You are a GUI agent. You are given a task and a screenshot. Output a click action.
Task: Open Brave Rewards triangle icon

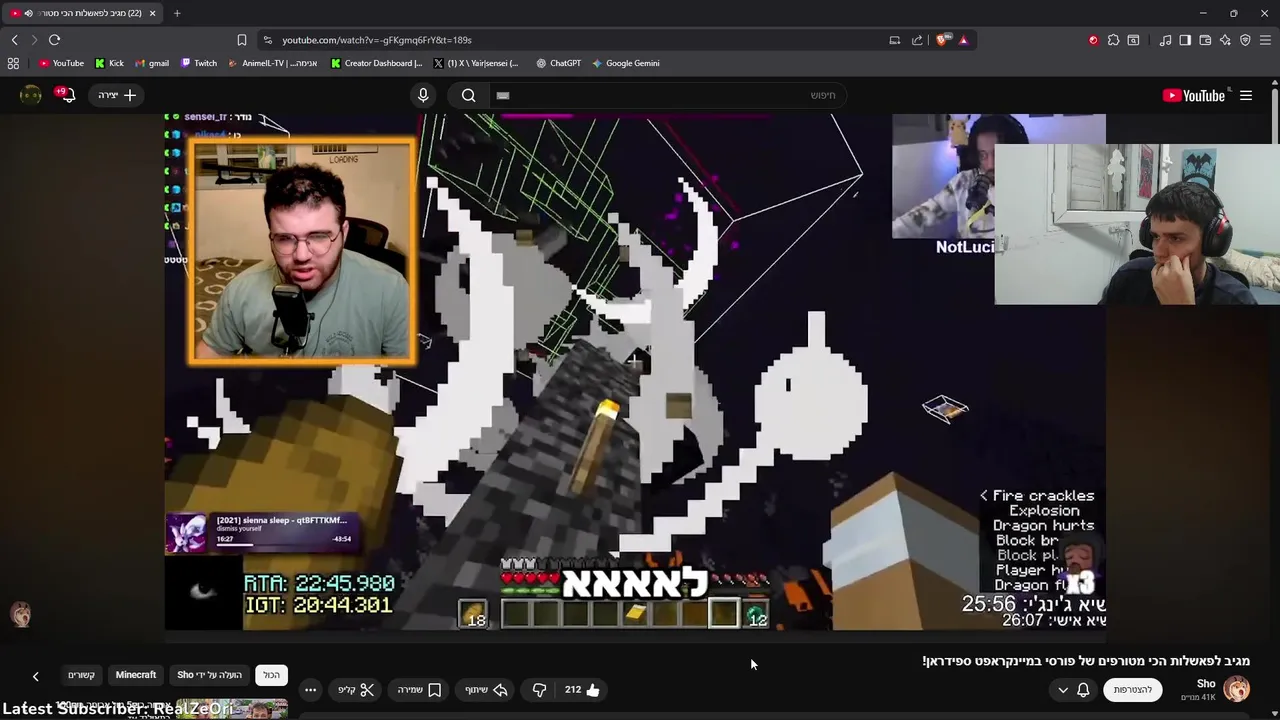coord(963,40)
